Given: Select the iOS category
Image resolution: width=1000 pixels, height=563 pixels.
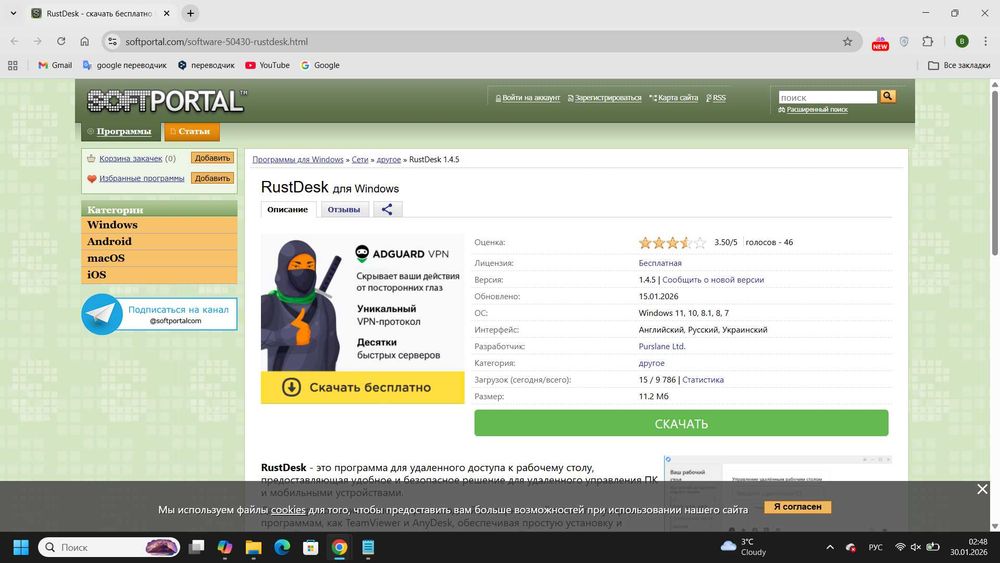Looking at the screenshot, I should (x=159, y=274).
